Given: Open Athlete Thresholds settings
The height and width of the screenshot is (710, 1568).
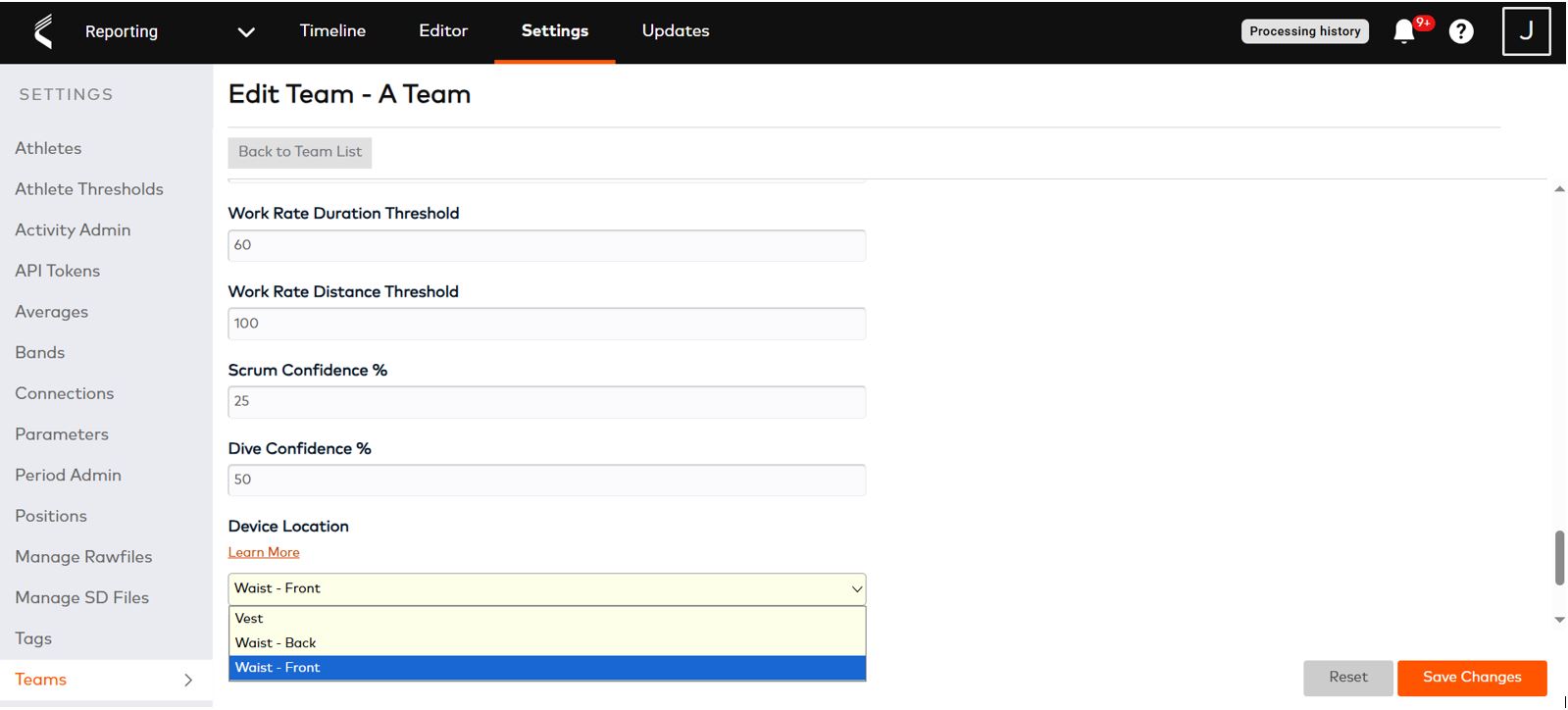Looking at the screenshot, I should (89, 189).
